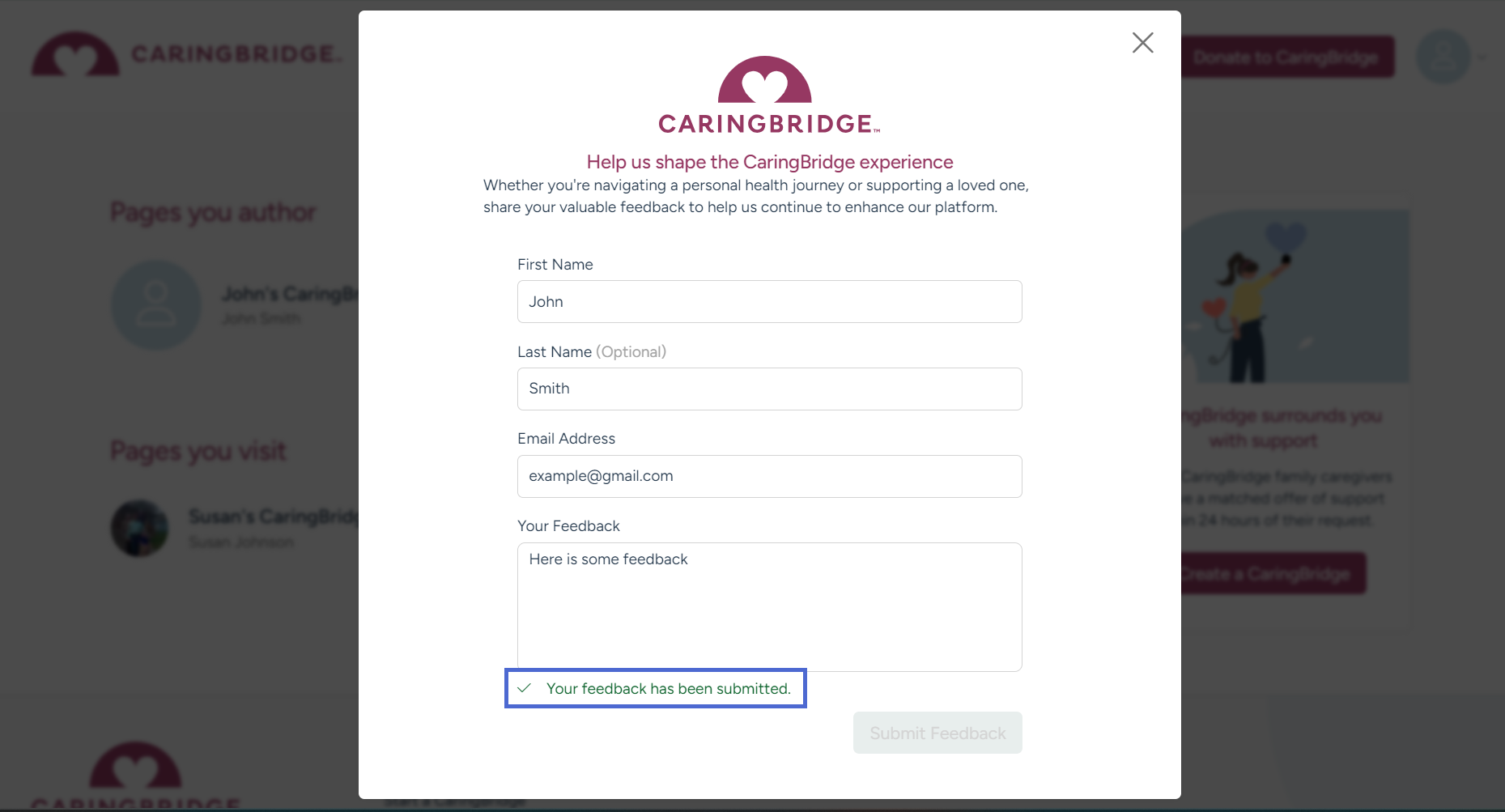
Task: Click the Your Feedback text area
Action: (769, 607)
